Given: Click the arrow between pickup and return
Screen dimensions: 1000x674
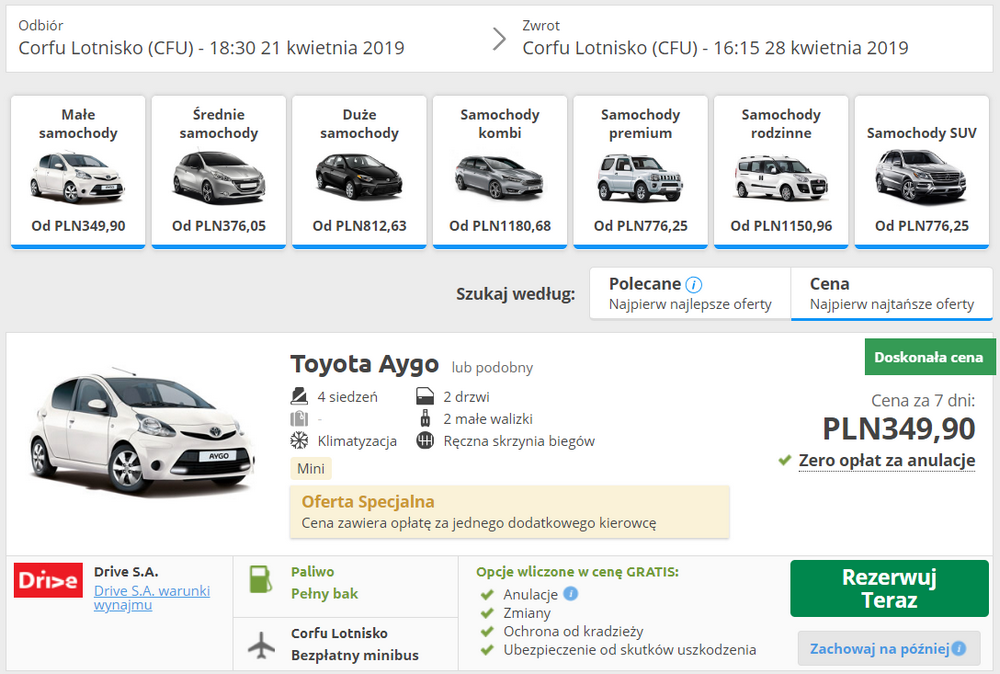Looking at the screenshot, I should (499, 39).
